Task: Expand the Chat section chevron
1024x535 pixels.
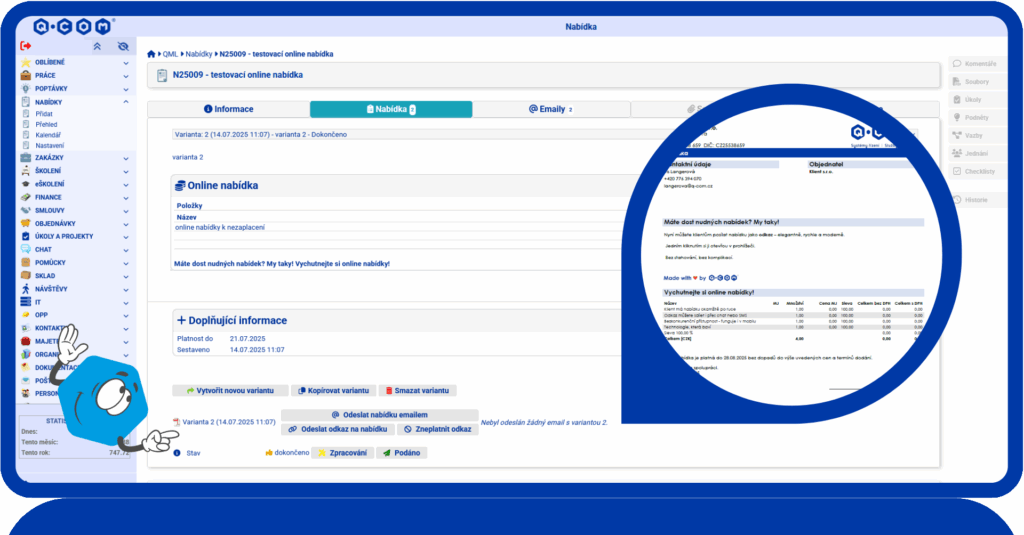Action: [126, 250]
